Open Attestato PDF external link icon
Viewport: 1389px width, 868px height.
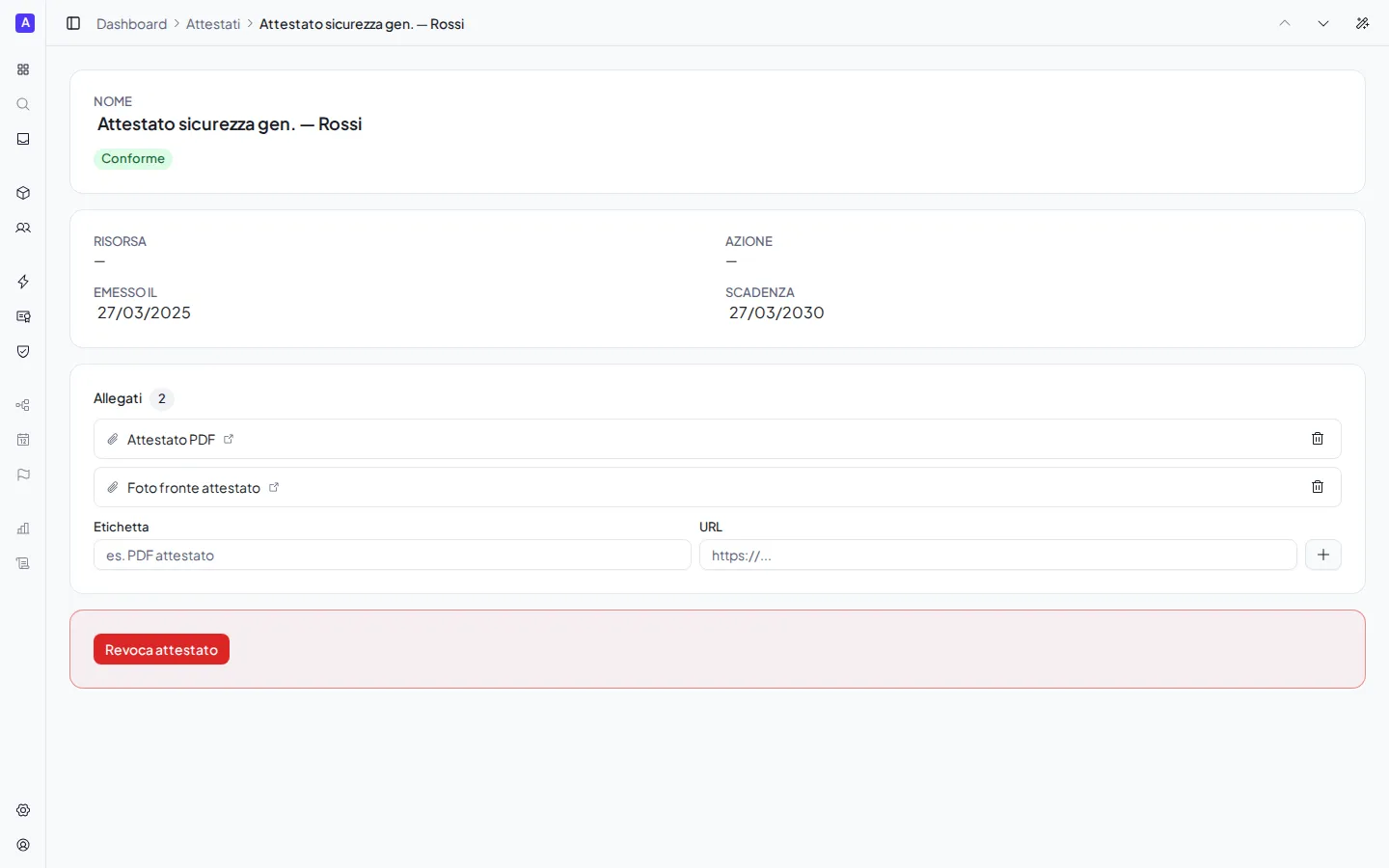tap(229, 439)
